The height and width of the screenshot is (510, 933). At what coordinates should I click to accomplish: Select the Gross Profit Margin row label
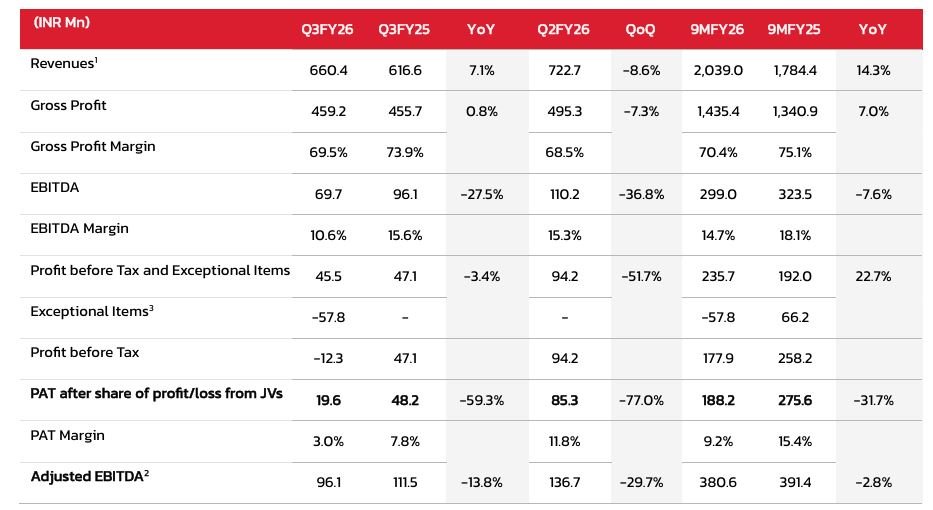point(93,147)
